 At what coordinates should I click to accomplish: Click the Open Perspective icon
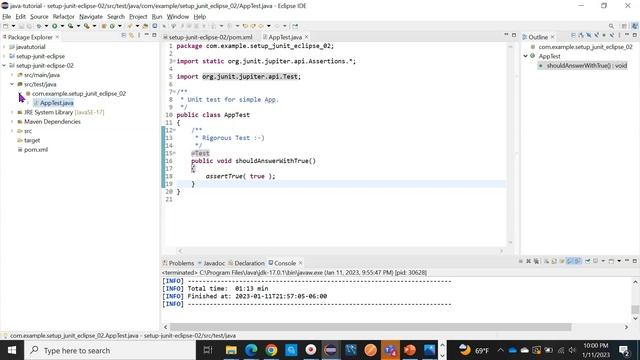pyautogui.click(x=624, y=26)
